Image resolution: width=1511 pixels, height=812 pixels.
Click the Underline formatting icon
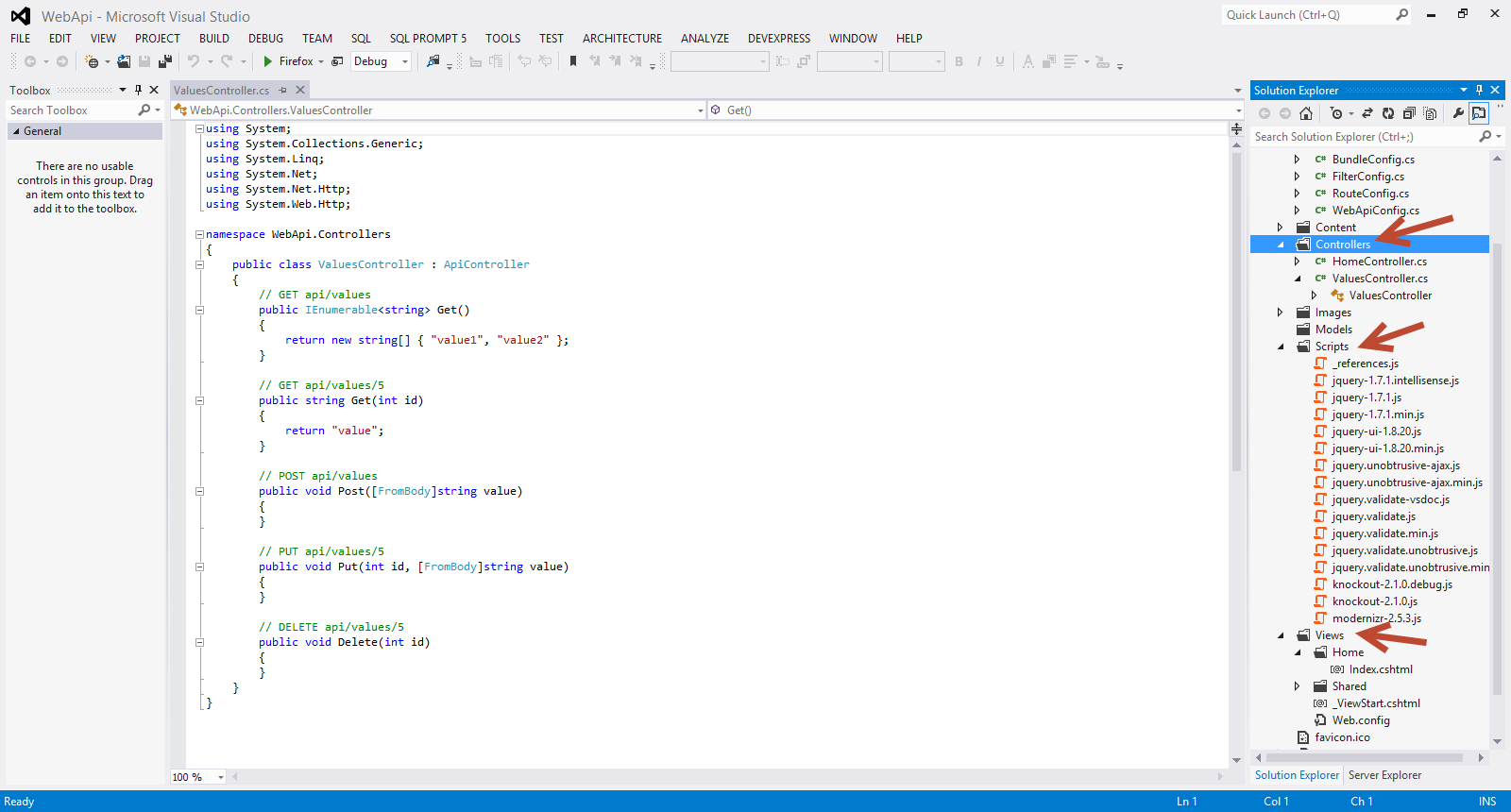pos(1000,61)
